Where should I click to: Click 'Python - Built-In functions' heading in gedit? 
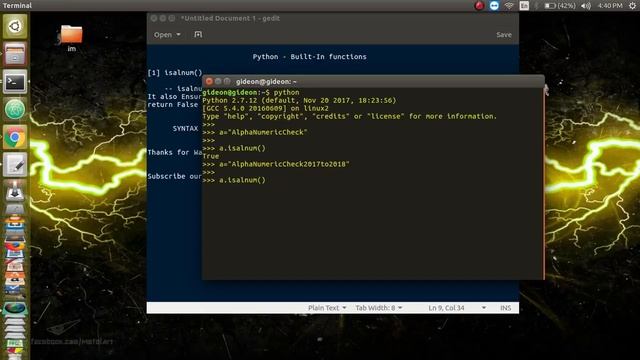coord(309,57)
